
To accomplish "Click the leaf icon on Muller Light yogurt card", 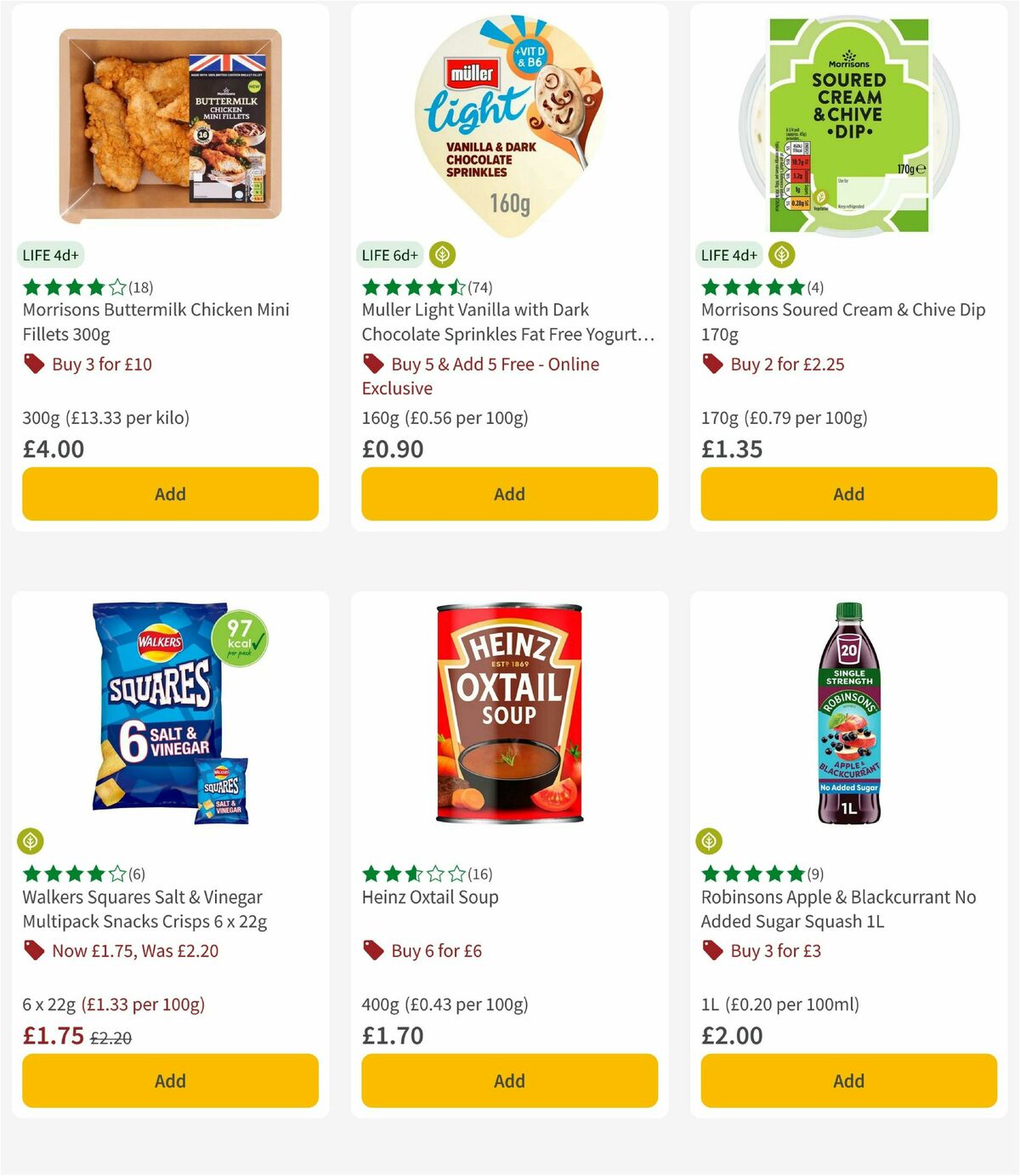I will pyautogui.click(x=442, y=254).
